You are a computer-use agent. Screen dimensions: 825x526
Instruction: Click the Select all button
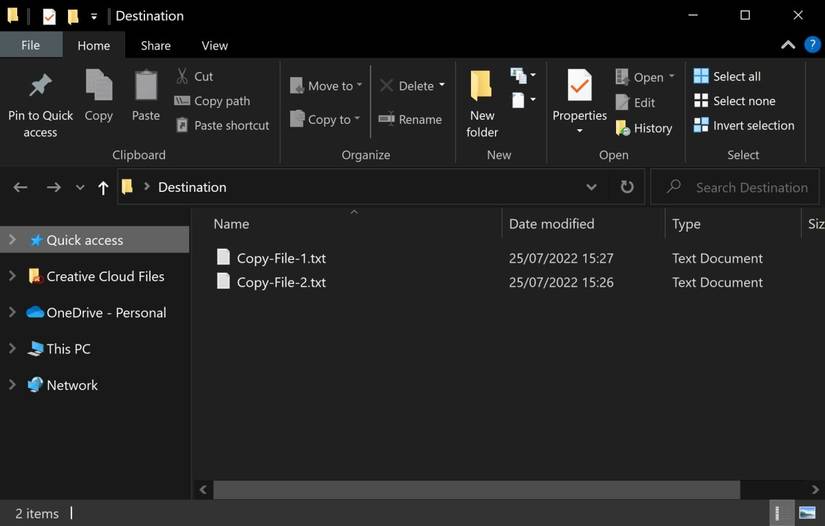coord(728,76)
